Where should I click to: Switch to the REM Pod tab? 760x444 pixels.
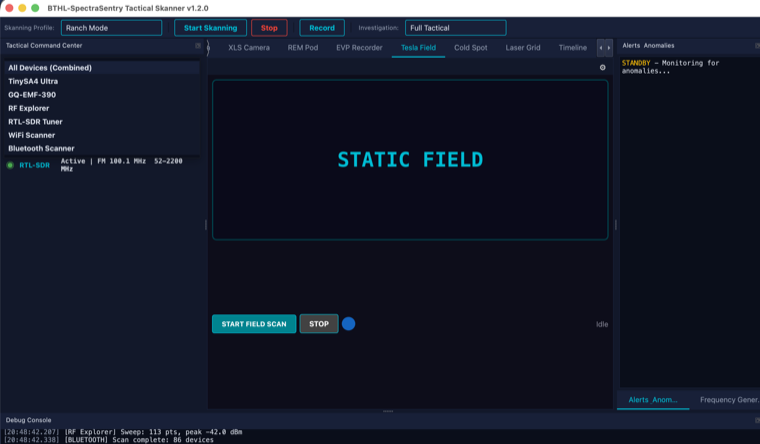[303, 48]
